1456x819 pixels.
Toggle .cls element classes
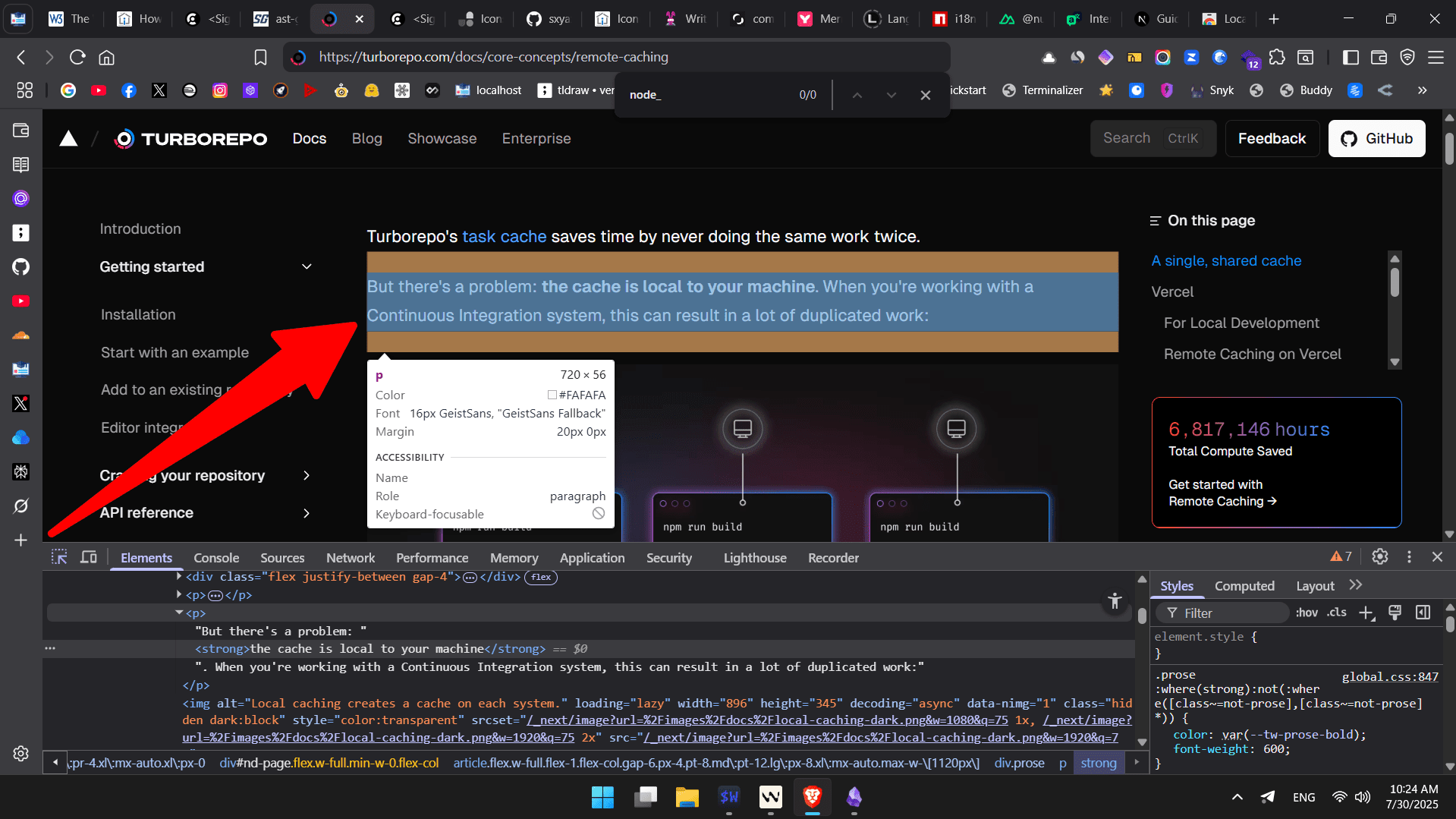click(x=1337, y=613)
